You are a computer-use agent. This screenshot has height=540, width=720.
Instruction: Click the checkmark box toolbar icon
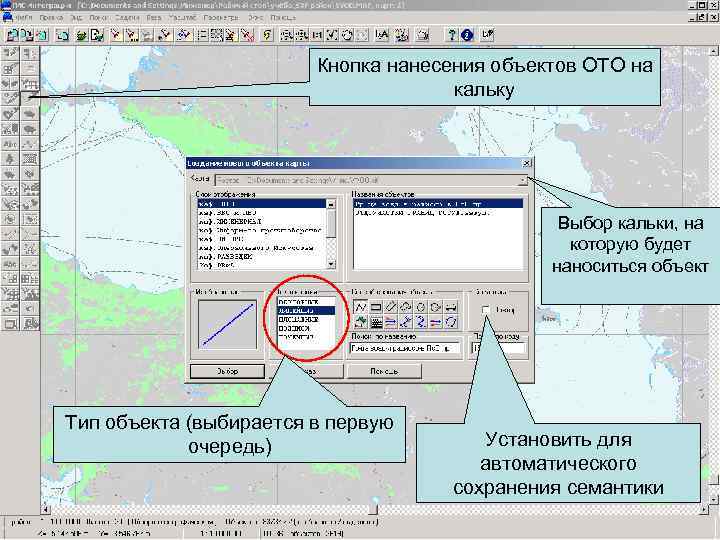(333, 35)
